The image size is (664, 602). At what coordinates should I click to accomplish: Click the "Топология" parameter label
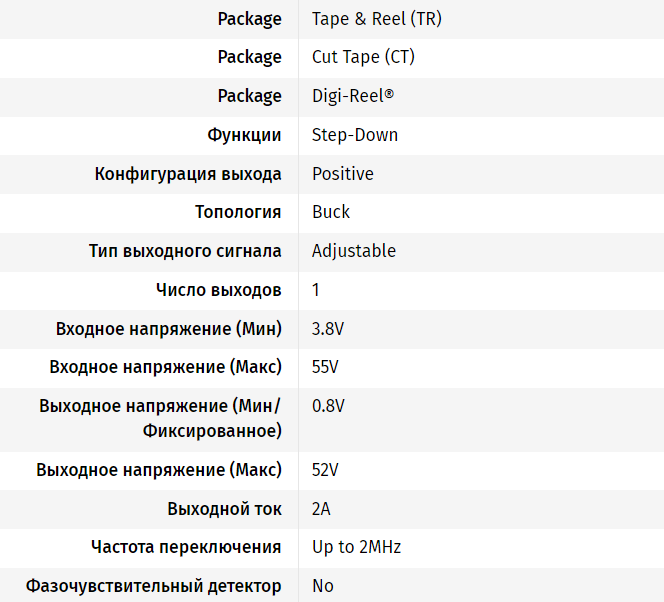click(x=238, y=212)
